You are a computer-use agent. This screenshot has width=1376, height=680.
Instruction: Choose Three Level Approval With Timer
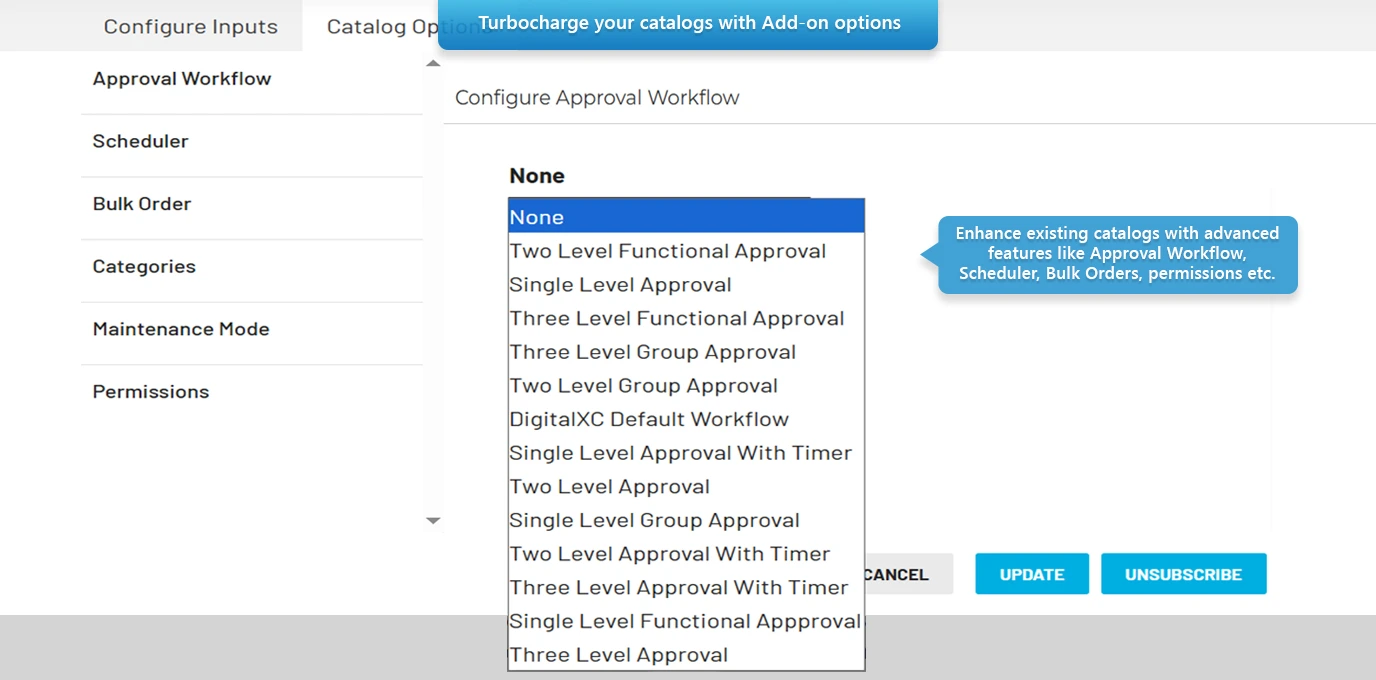(679, 588)
